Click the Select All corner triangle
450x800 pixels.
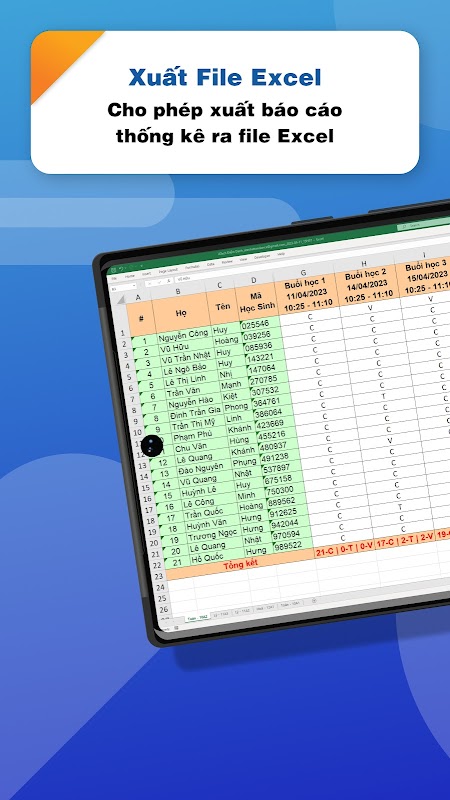(x=120, y=300)
